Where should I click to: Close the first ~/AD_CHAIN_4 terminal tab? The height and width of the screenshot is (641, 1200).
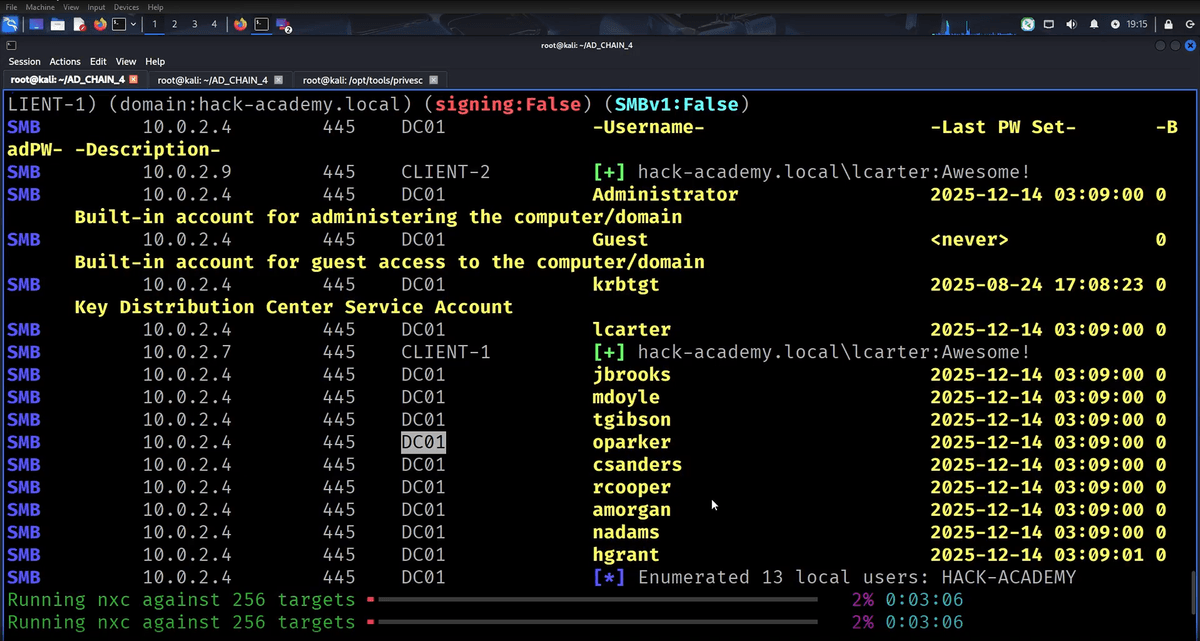click(133, 80)
